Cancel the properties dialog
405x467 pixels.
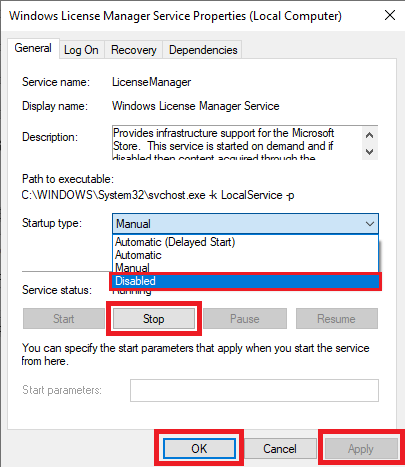(x=280, y=448)
